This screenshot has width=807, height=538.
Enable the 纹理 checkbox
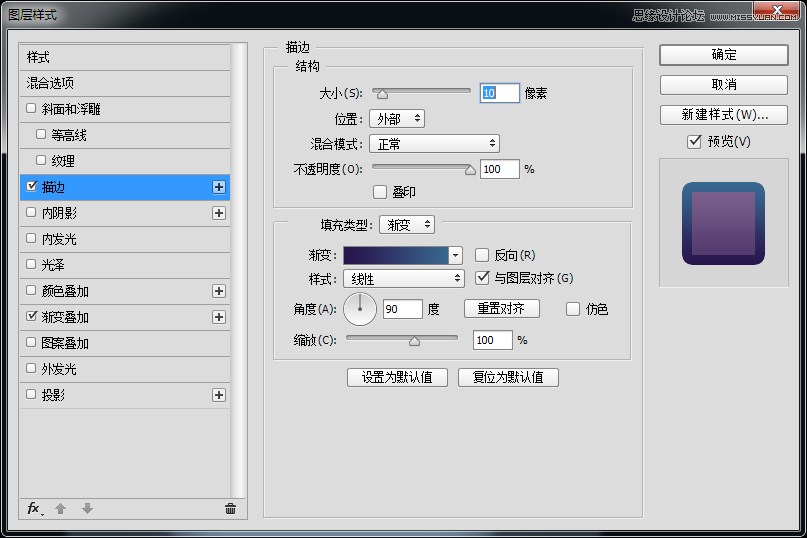click(41, 160)
